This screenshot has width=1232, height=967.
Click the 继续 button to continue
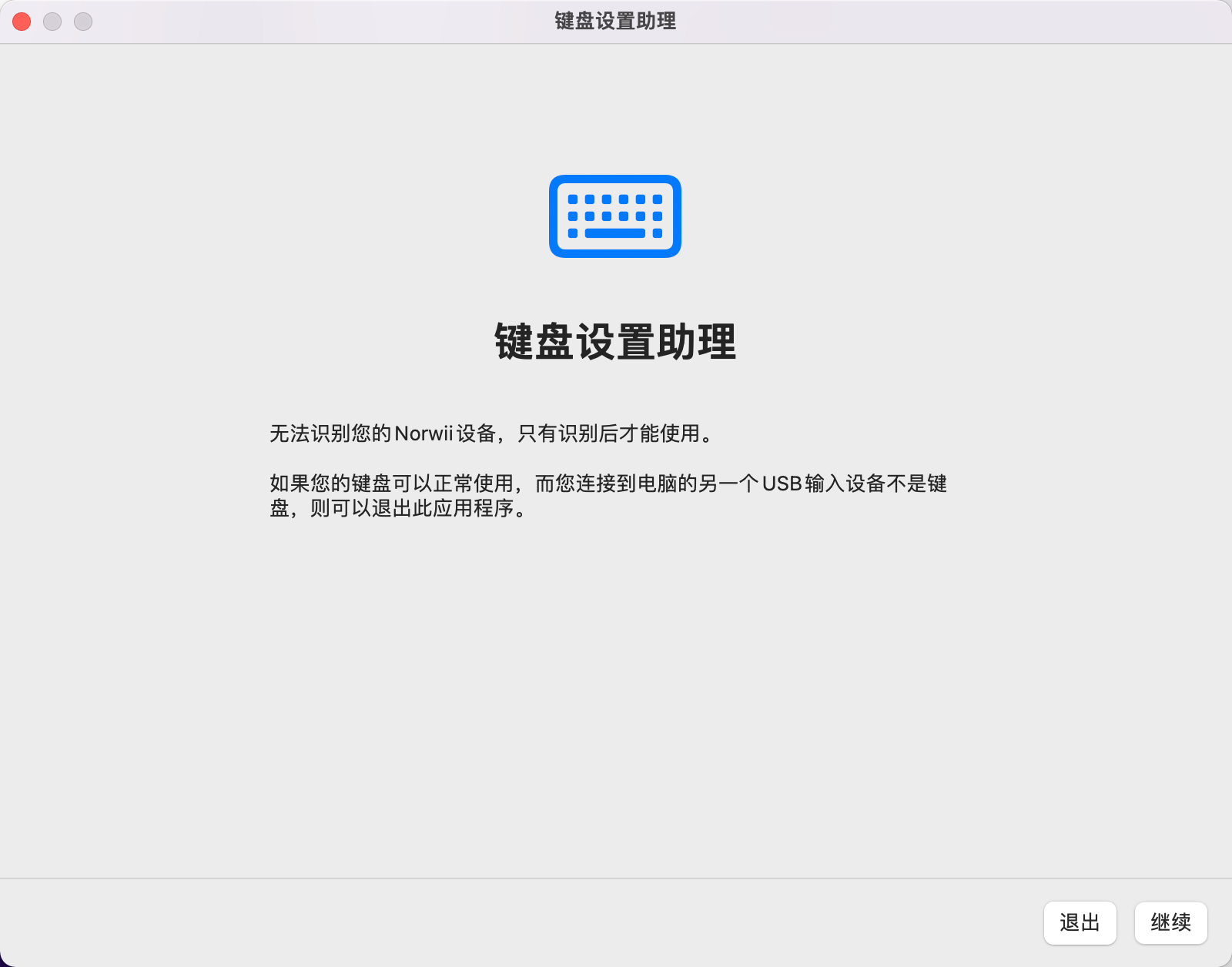pyautogui.click(x=1170, y=922)
